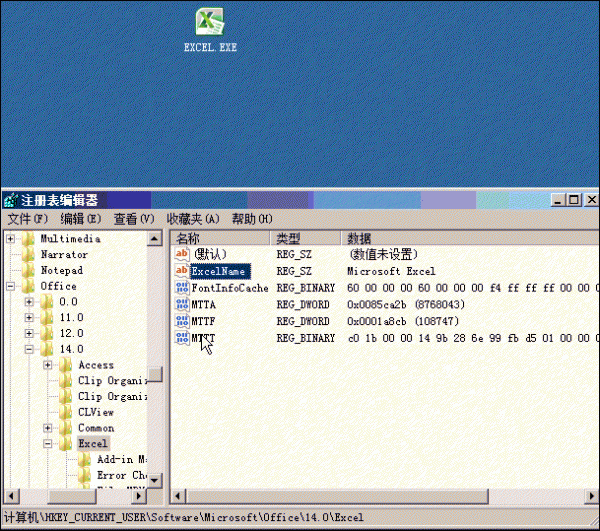Image resolution: width=600 pixels, height=531 pixels.
Task: Click the tree pane vertical scrollbar thumb
Action: tap(155, 374)
